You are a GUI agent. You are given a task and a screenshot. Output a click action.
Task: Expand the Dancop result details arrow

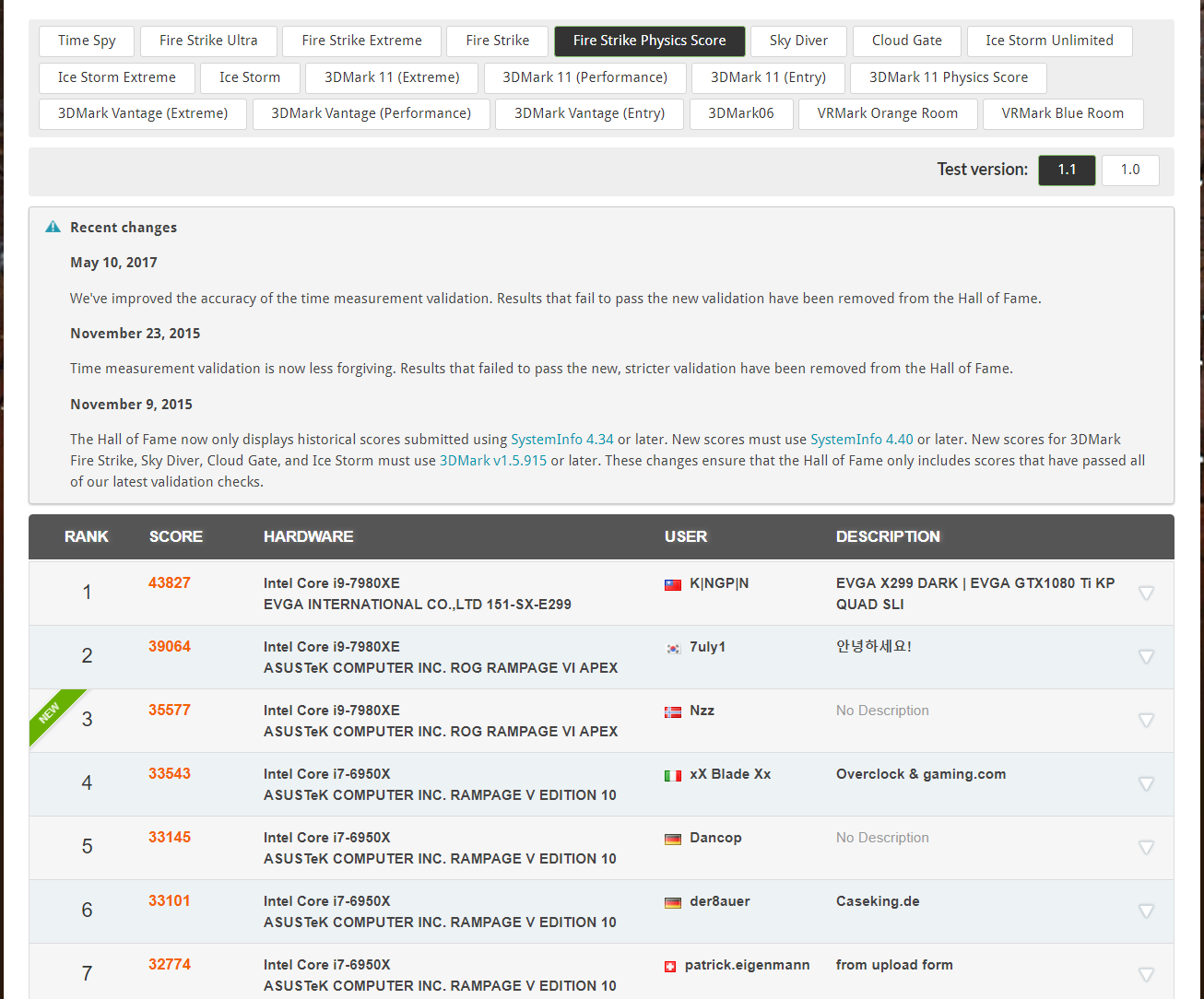1146,847
